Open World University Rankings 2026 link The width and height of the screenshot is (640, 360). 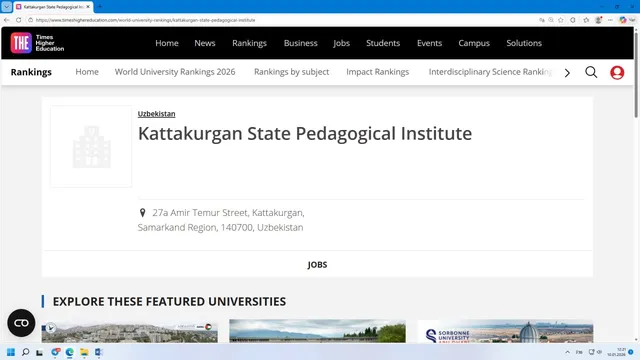(175, 72)
